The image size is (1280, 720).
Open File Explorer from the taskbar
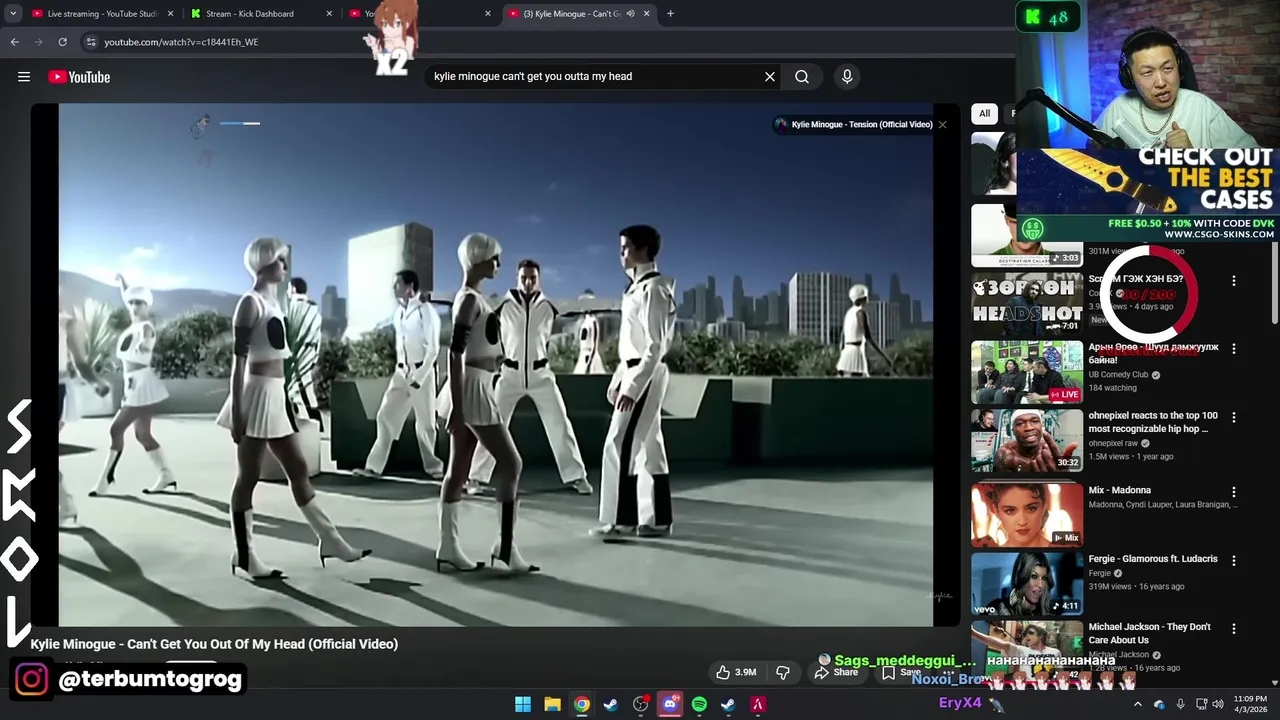552,704
